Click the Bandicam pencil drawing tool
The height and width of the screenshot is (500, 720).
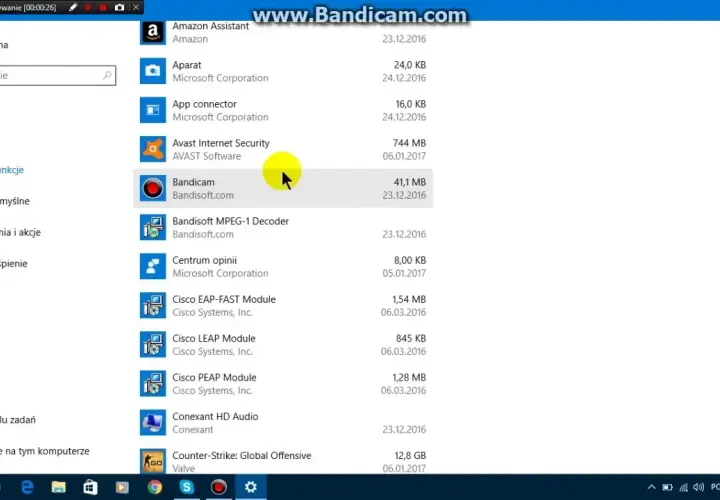pyautogui.click(x=73, y=7)
